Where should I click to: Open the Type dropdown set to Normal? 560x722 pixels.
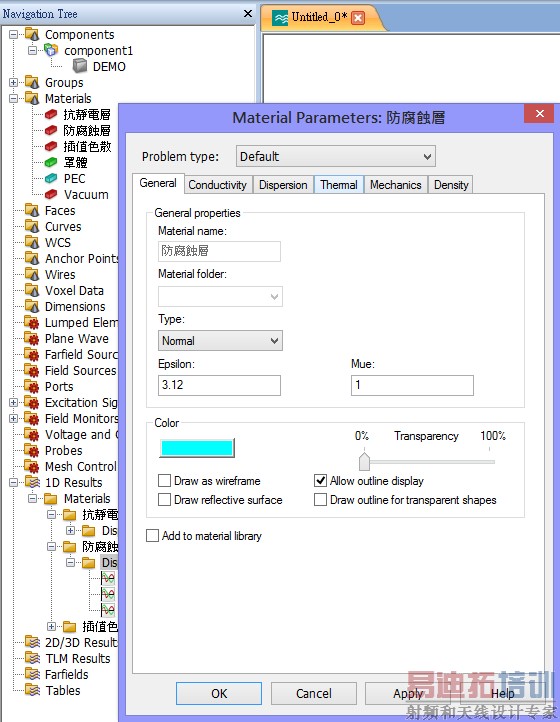[x=220, y=341]
